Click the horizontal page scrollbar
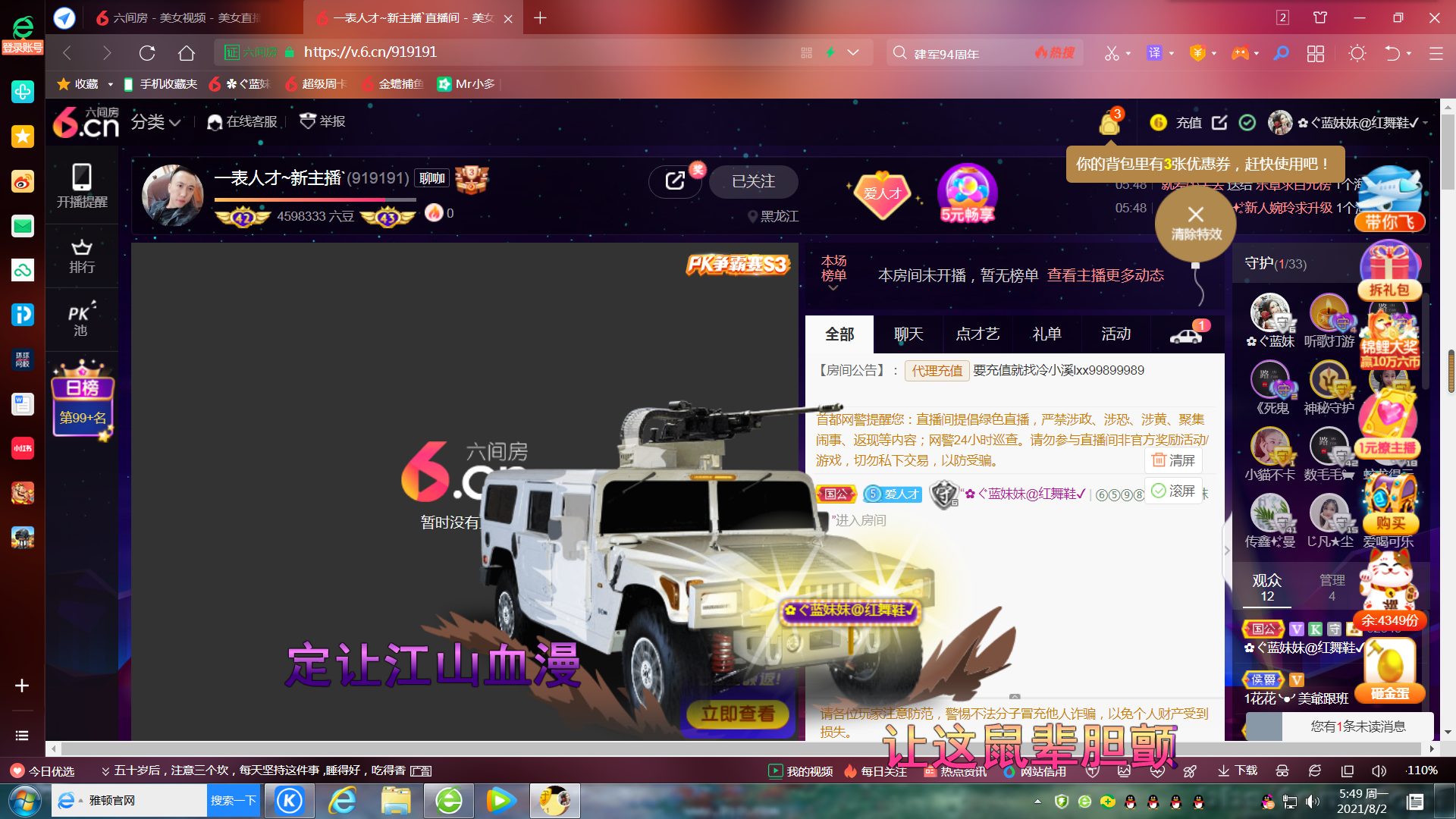The width and height of the screenshot is (1456, 819). coord(740,748)
